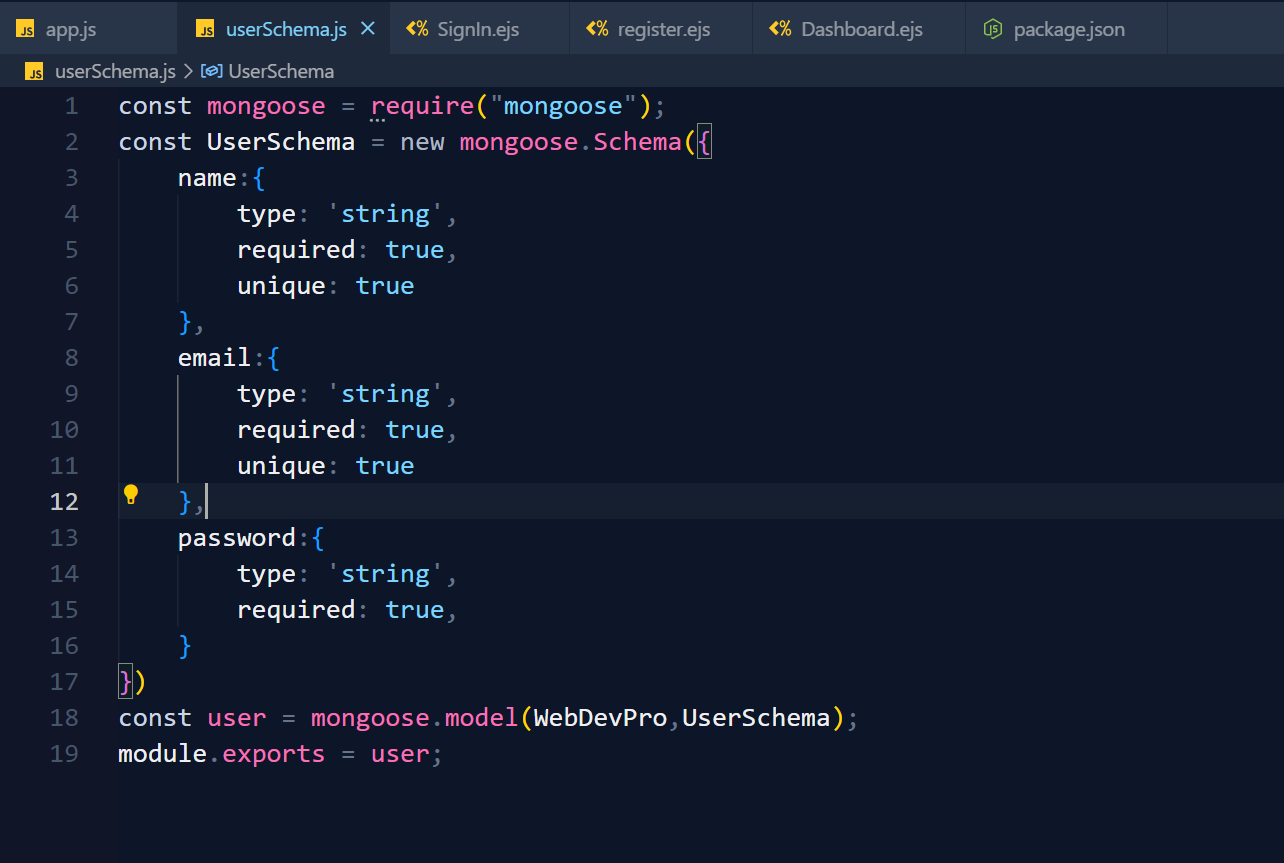Click the email key on line 8

tap(214, 358)
